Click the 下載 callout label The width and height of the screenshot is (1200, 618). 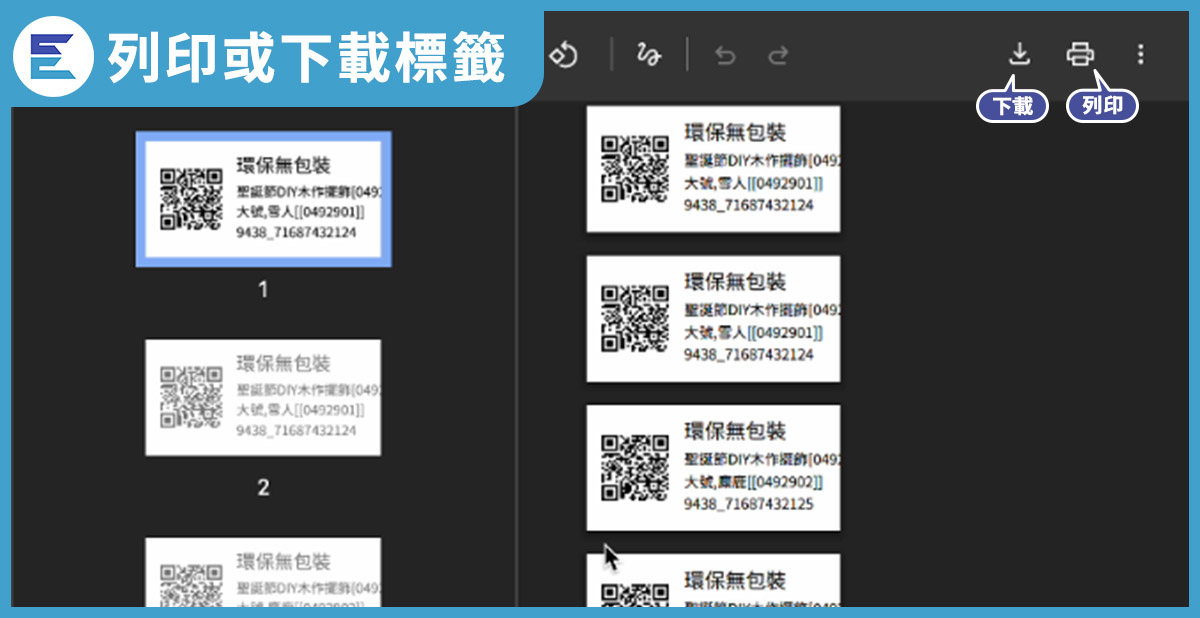pyautogui.click(x=1012, y=106)
